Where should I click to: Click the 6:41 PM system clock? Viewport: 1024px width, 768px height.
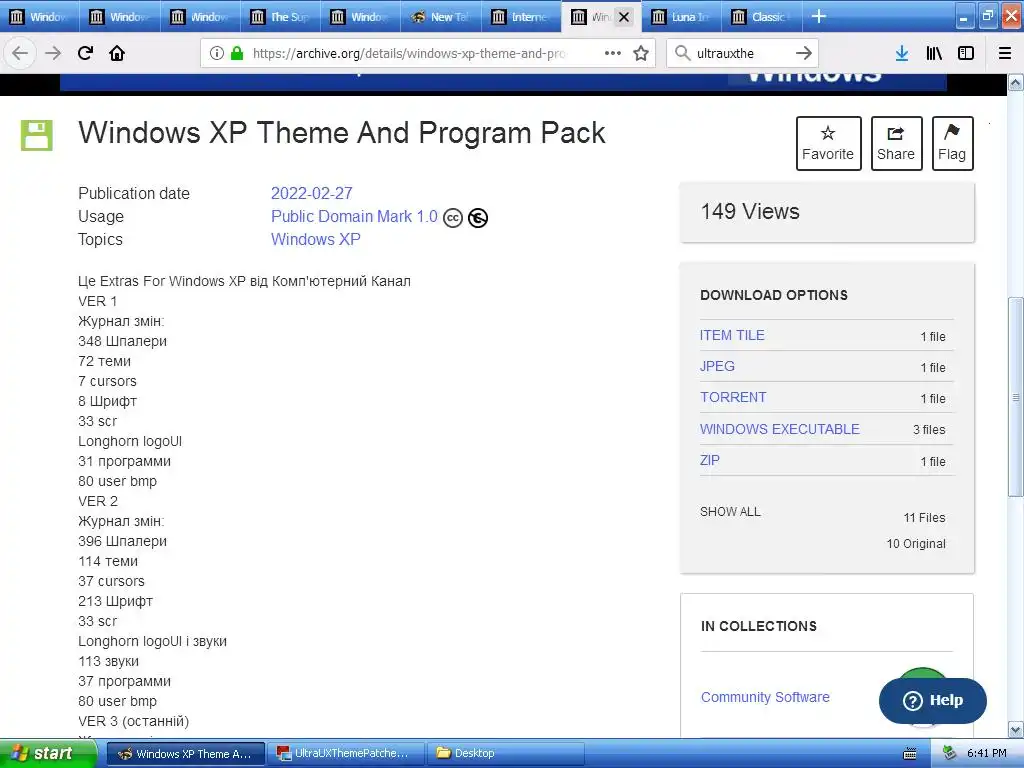click(987, 753)
